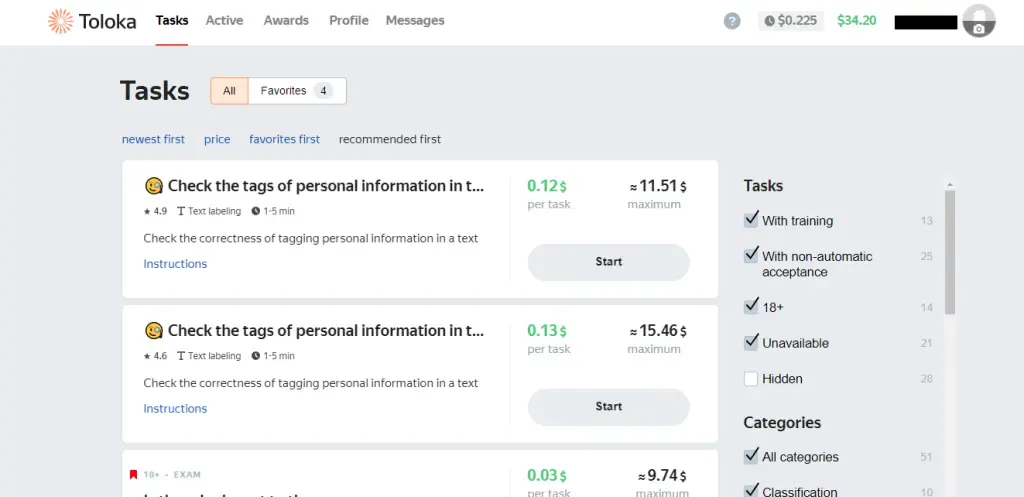
Task: Uncheck the With training checkbox
Action: (751, 220)
